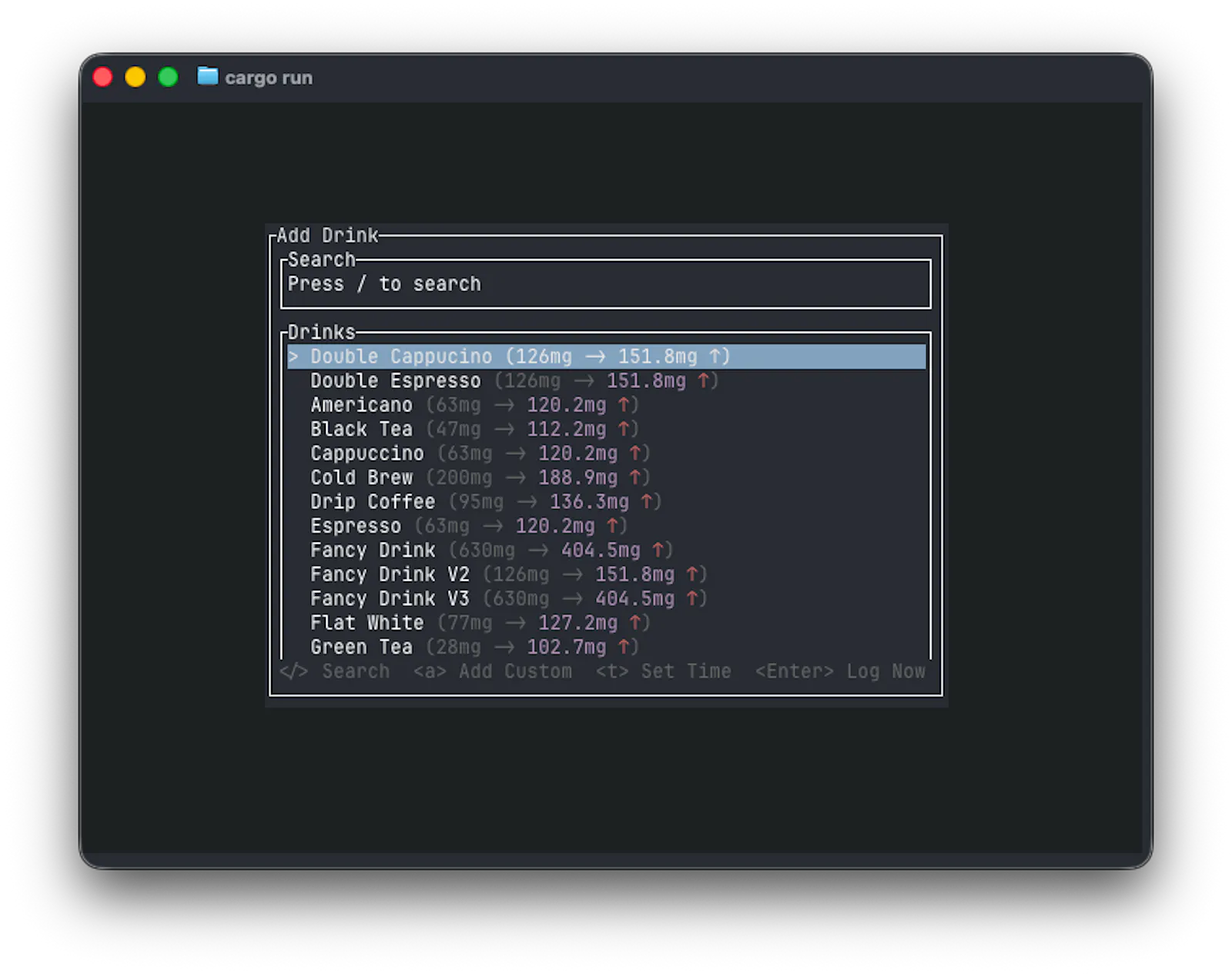Pick Flat White from drinks list

(x=606, y=623)
